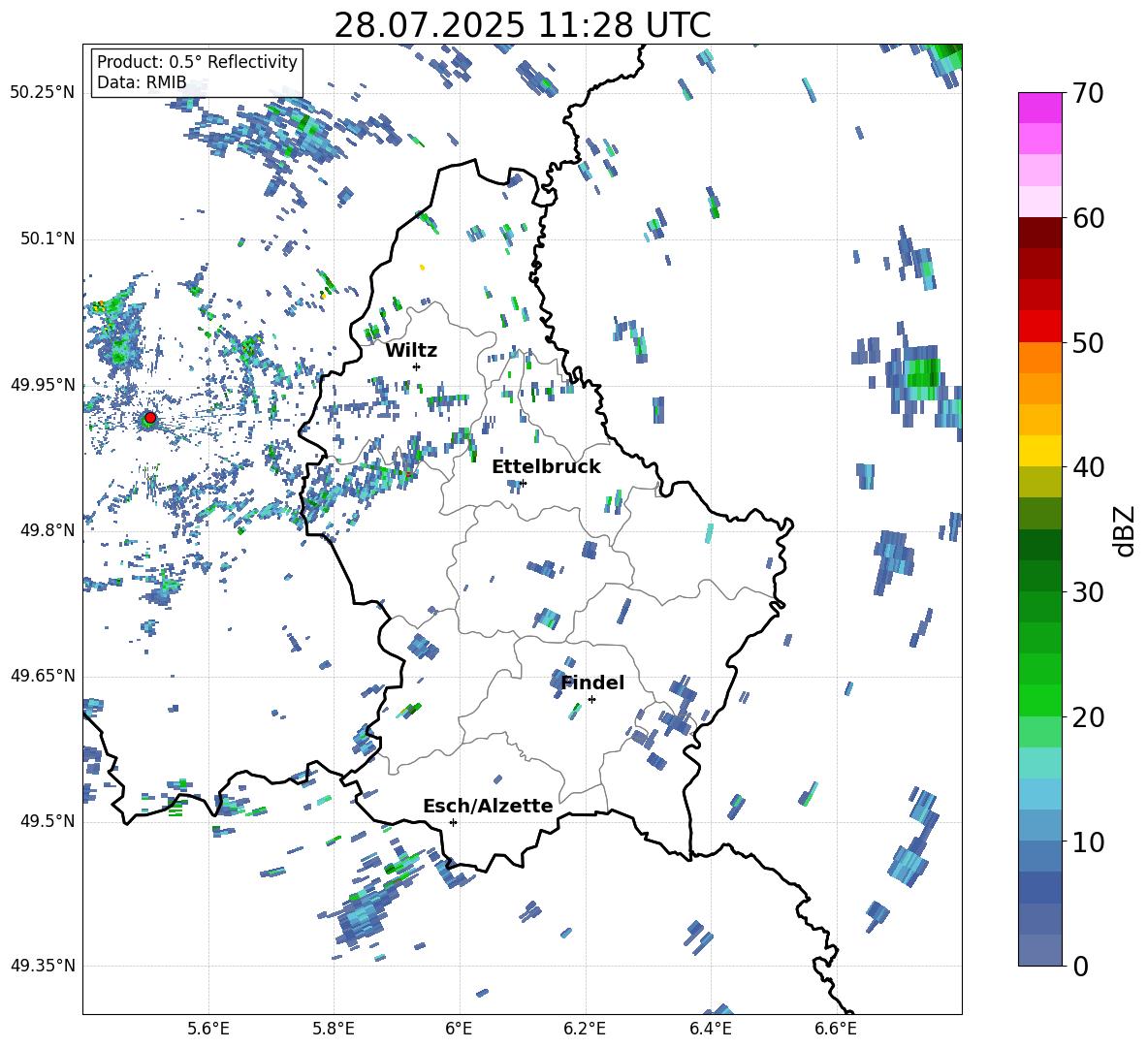
Task: Click the 6°E longitude label
Action: (x=459, y=1029)
